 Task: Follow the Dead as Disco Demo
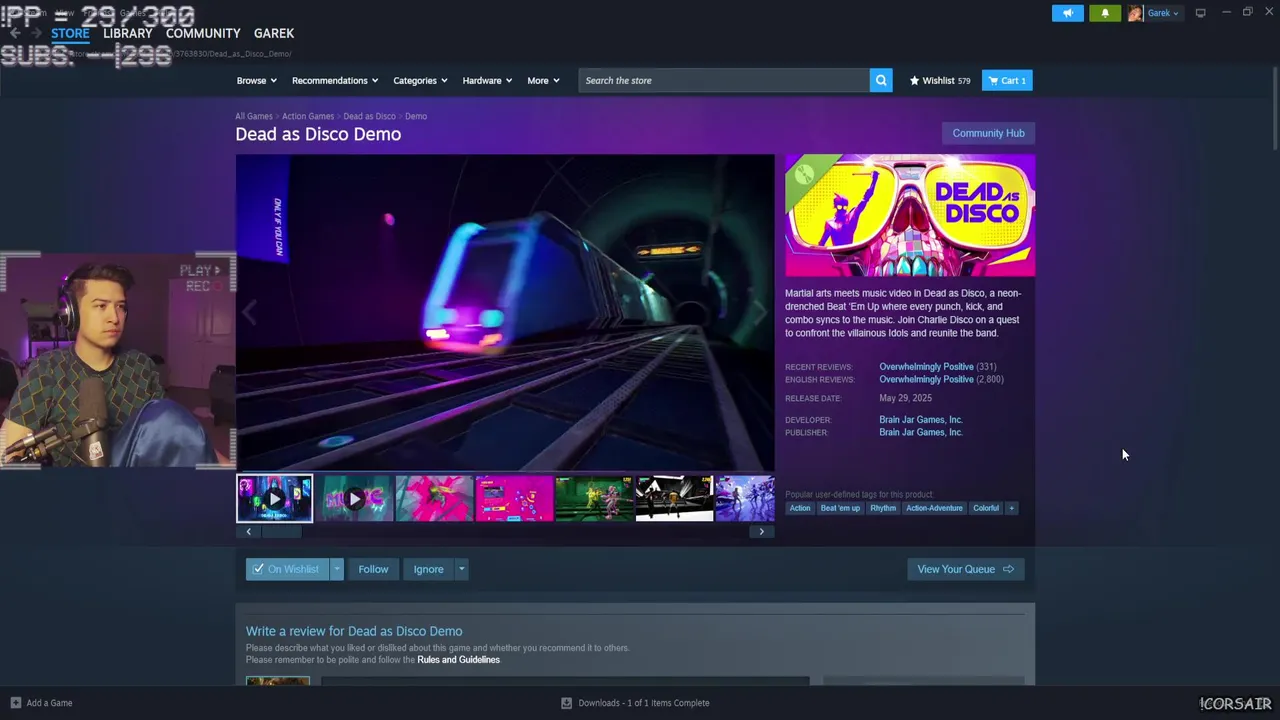(x=373, y=569)
